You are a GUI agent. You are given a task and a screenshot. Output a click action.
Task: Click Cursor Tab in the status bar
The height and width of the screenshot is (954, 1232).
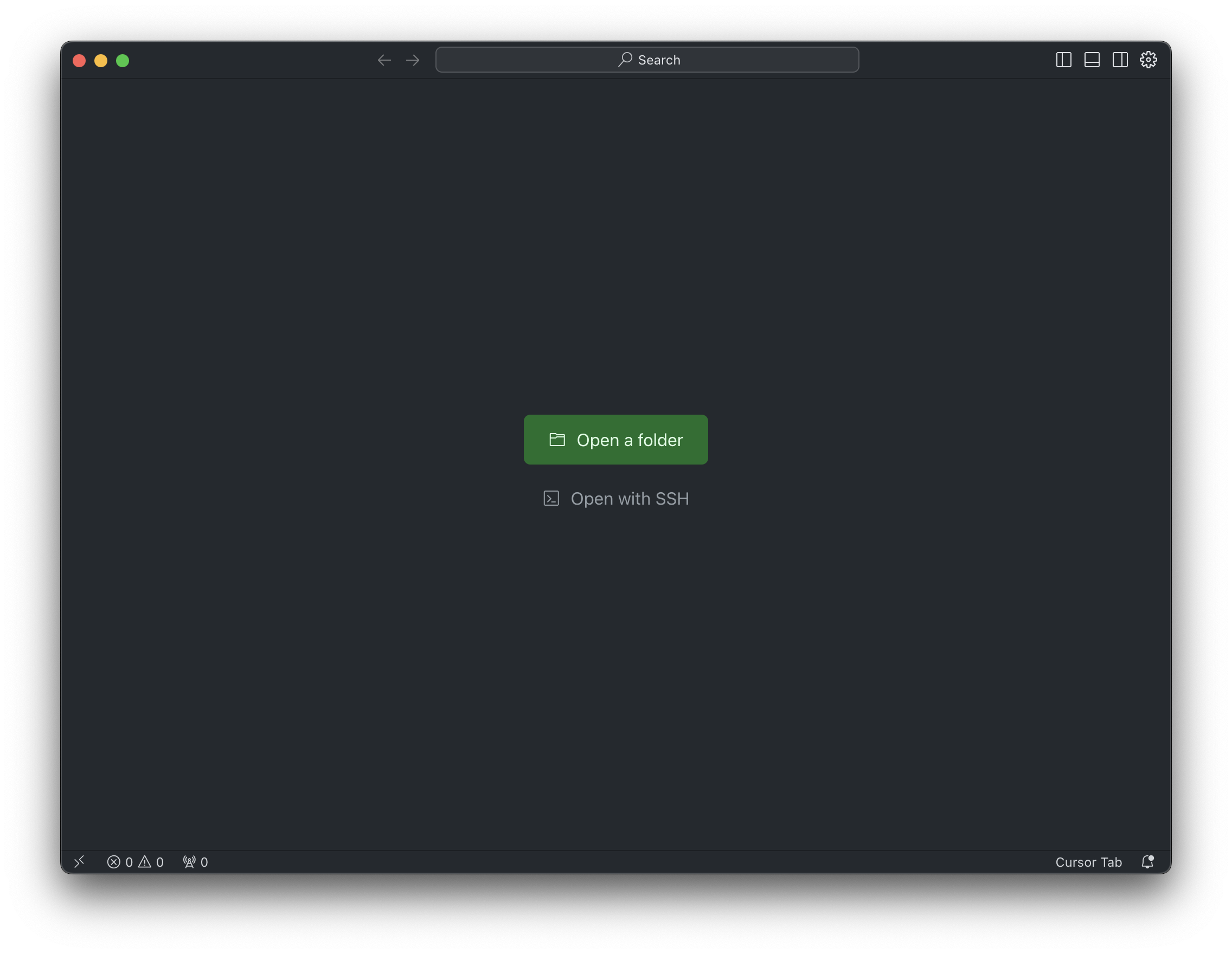click(1088, 862)
